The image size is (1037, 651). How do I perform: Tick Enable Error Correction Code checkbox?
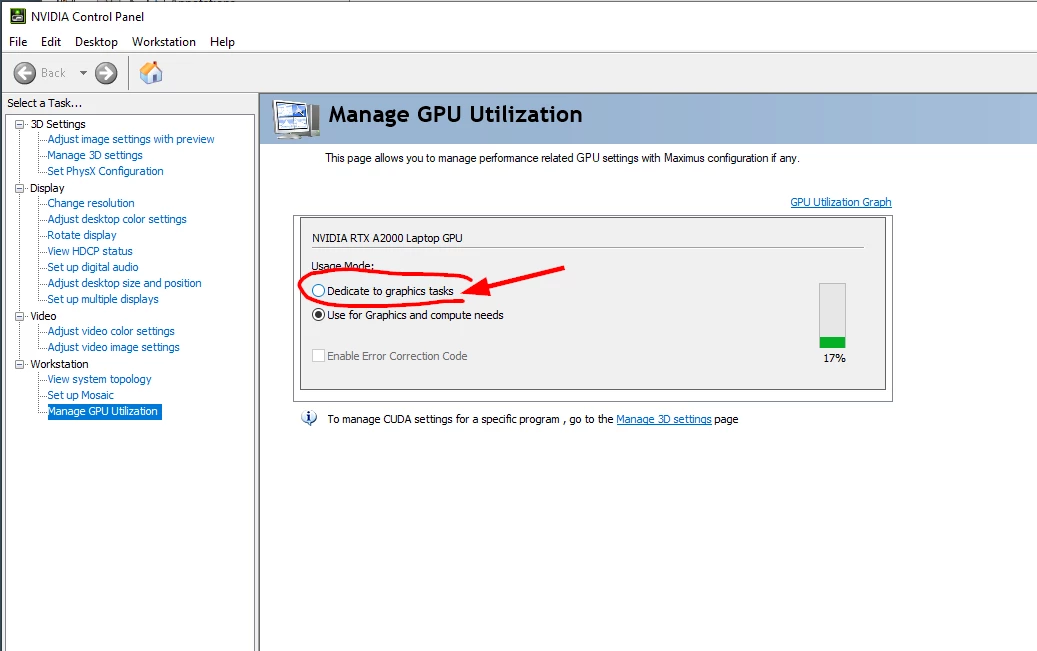click(318, 355)
